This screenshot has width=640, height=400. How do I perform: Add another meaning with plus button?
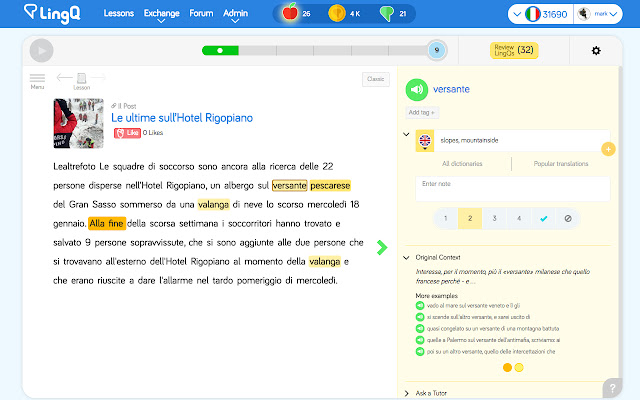(x=608, y=149)
